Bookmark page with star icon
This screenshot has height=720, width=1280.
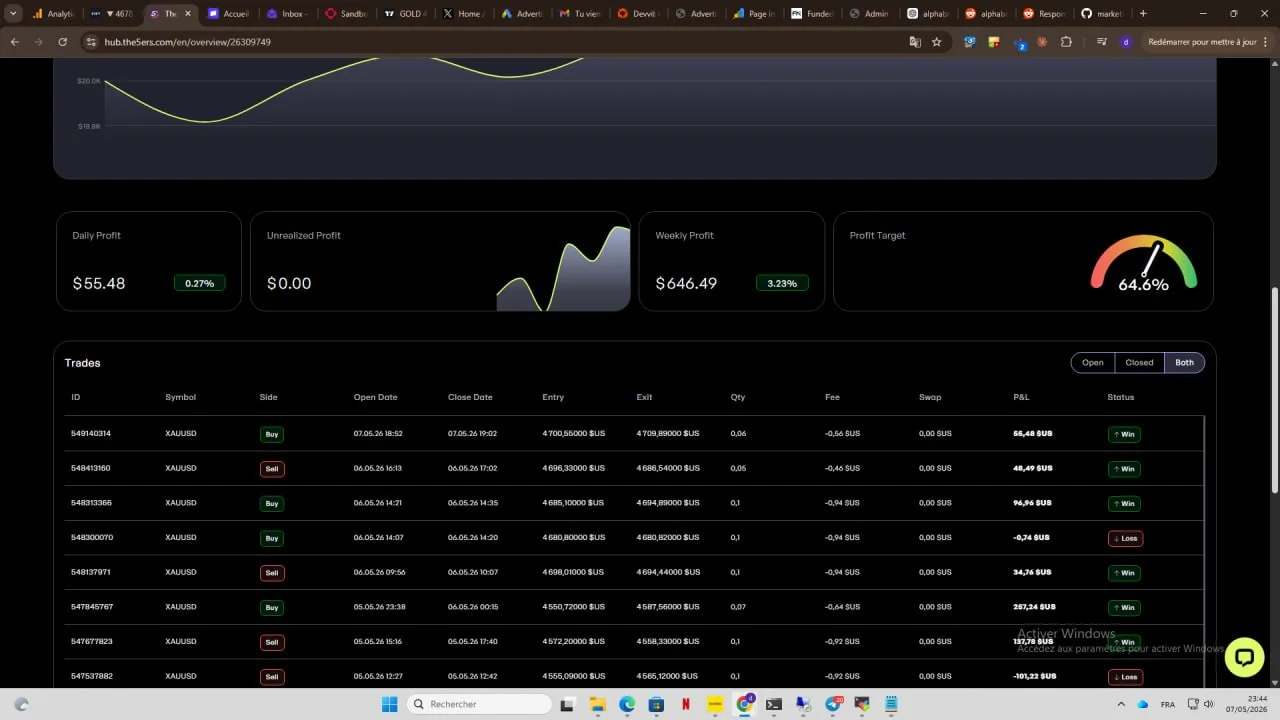click(x=937, y=42)
